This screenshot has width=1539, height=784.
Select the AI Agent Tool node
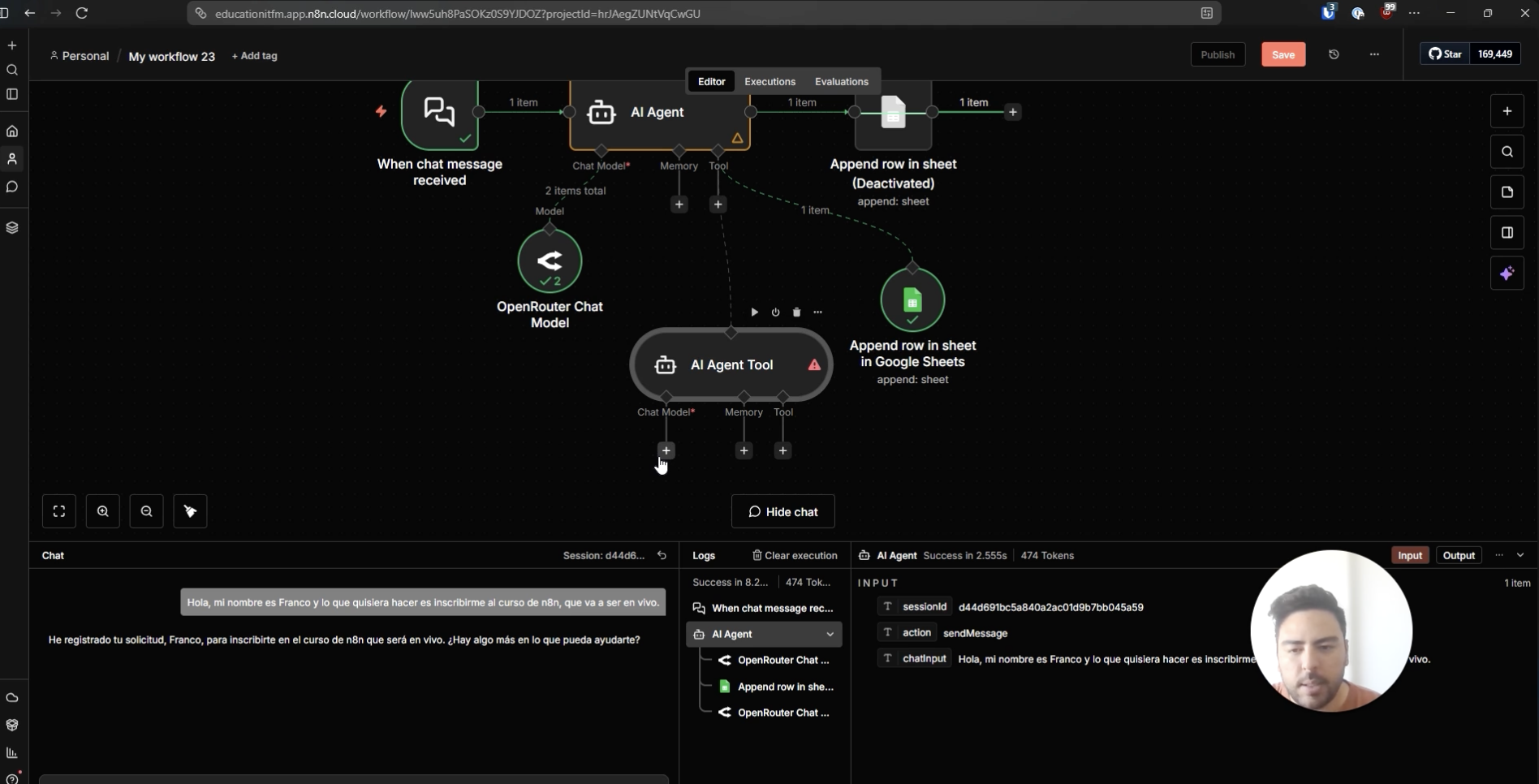(731, 365)
